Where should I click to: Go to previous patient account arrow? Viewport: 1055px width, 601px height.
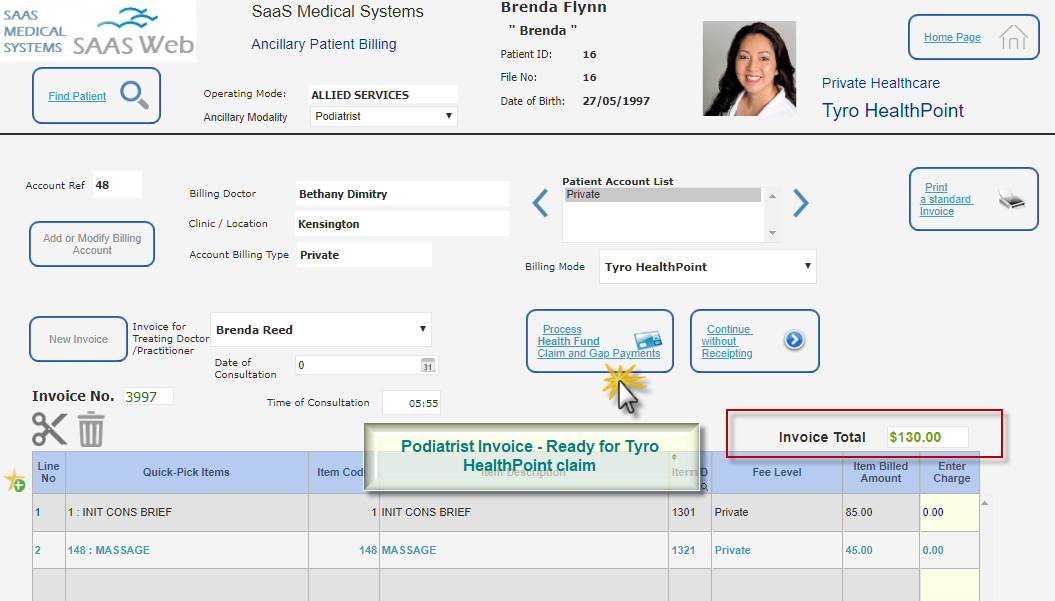point(540,203)
